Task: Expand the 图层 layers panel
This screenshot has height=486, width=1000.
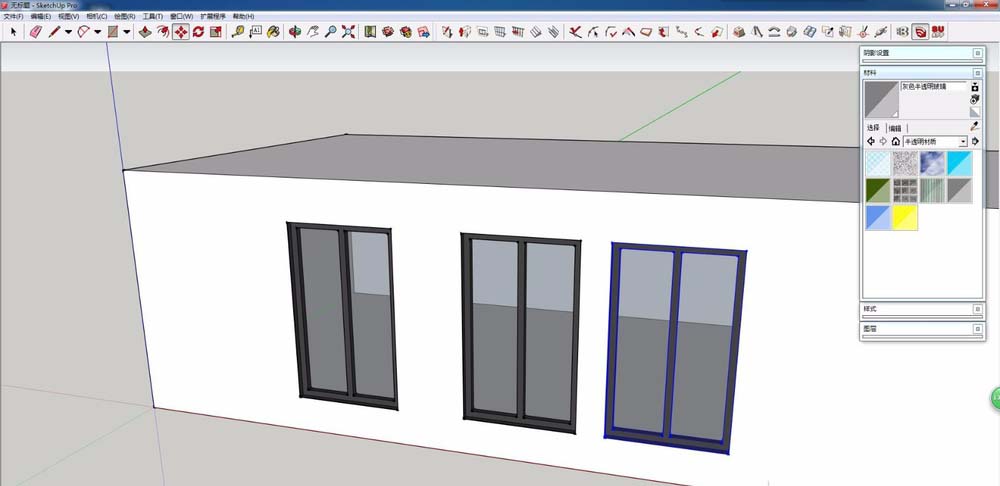Action: pos(978,328)
